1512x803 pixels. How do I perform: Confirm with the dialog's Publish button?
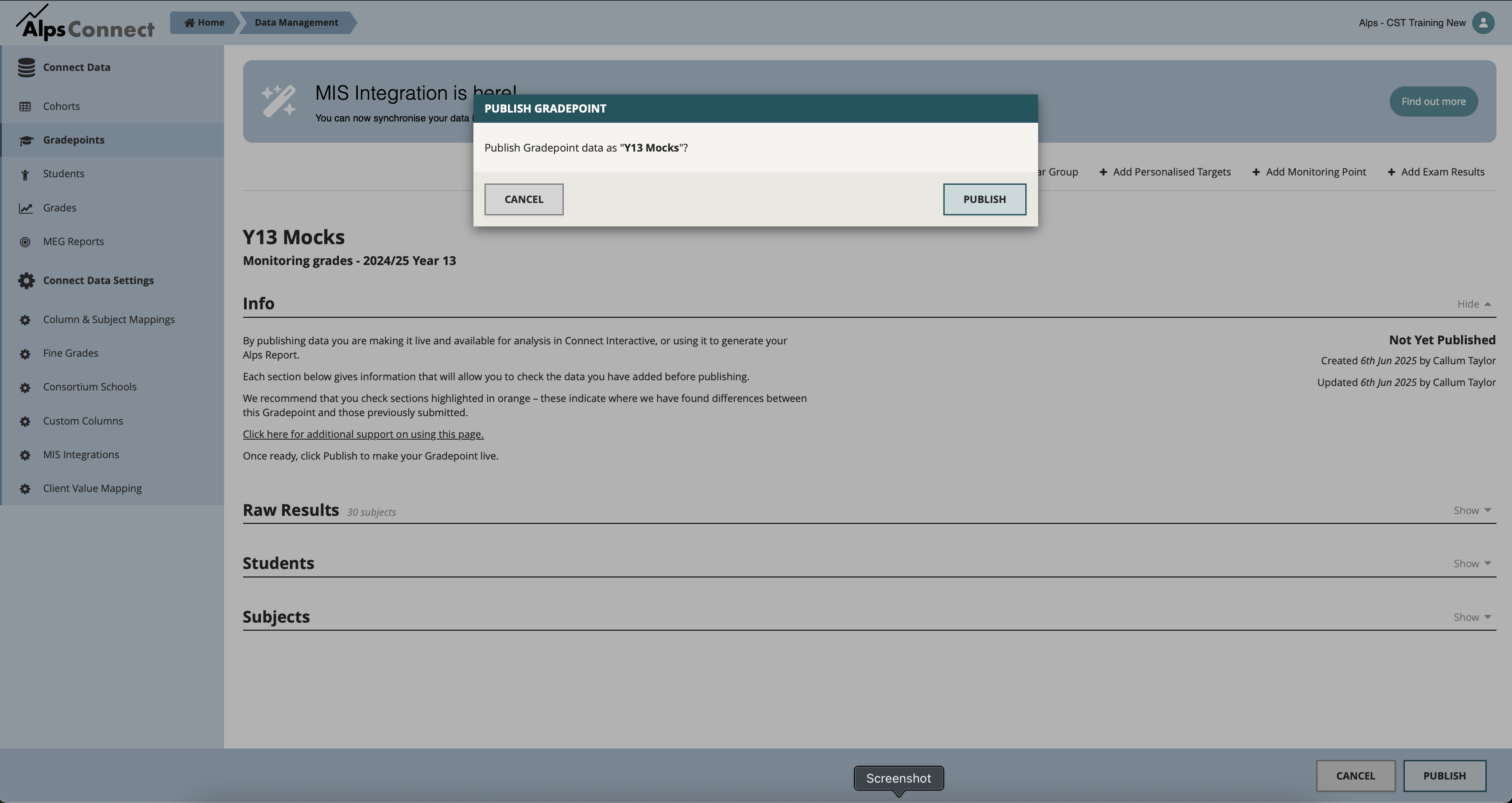(985, 199)
